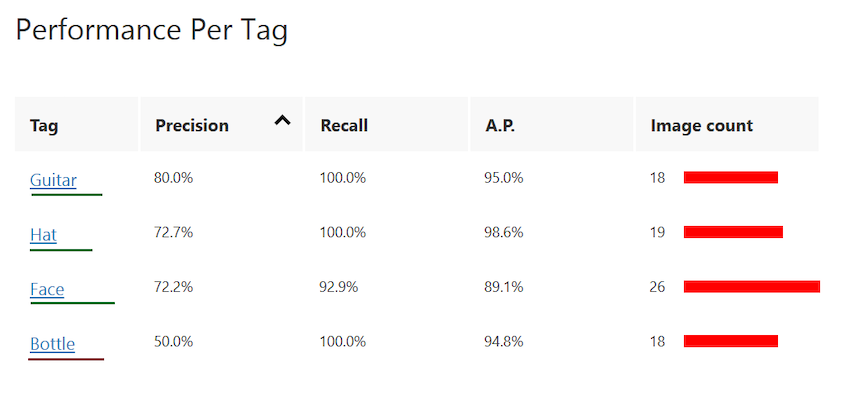Open the Face tag link
This screenshot has width=850, height=397.
click(47, 289)
